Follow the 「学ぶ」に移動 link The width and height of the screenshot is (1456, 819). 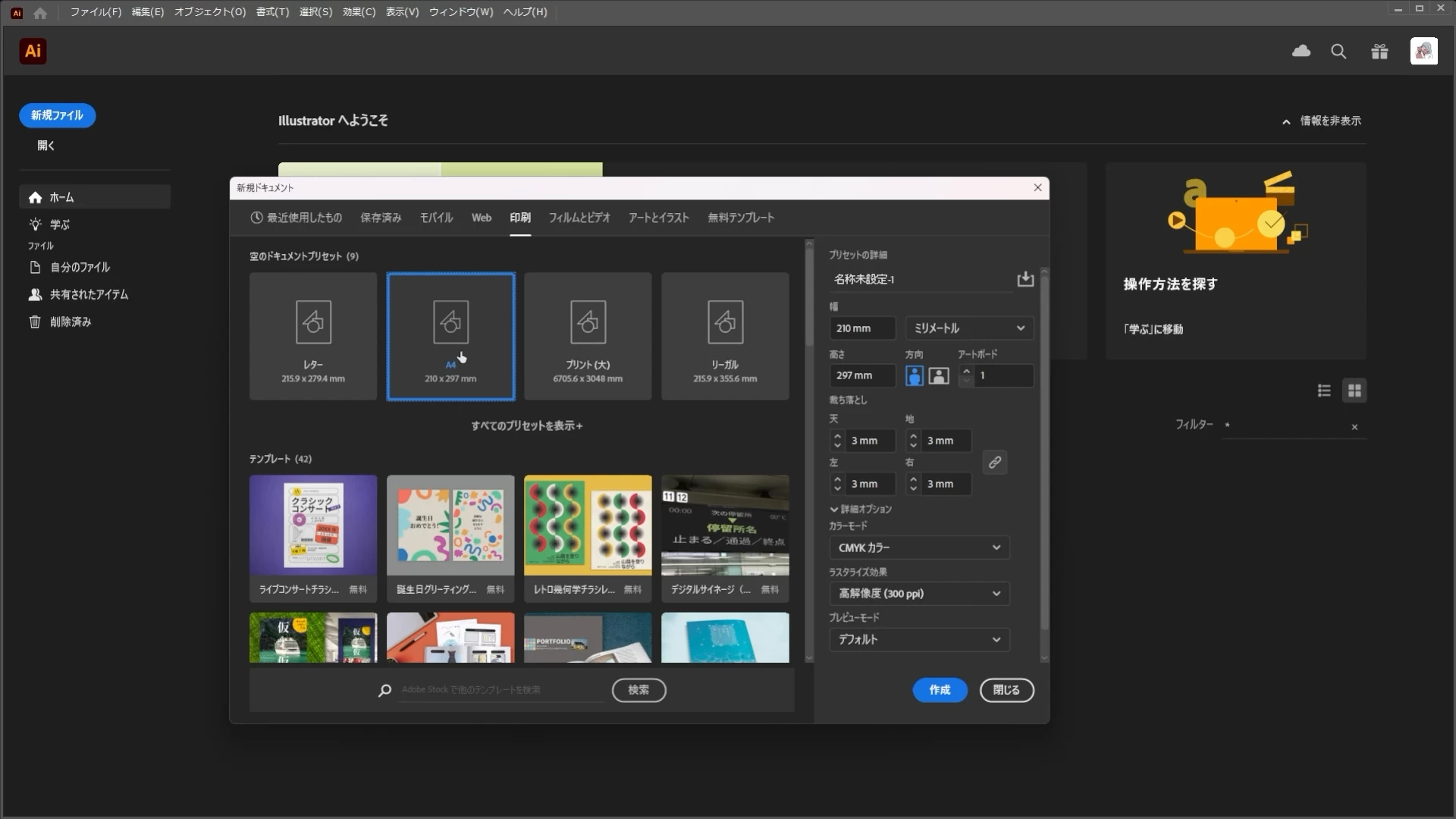[1153, 329]
